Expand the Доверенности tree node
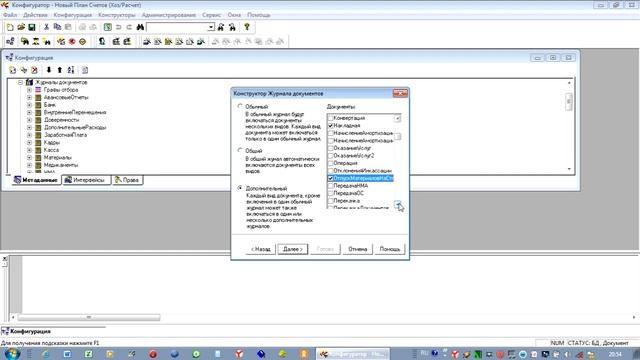640x360 pixels. click(29, 120)
